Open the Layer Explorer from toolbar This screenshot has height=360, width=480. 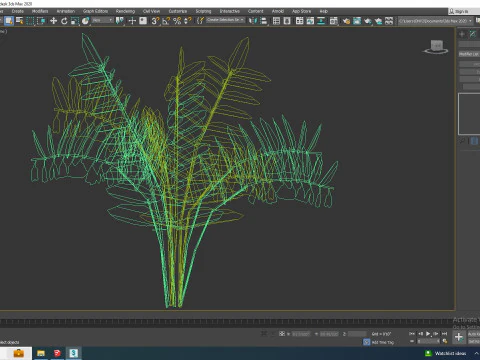click(x=287, y=21)
